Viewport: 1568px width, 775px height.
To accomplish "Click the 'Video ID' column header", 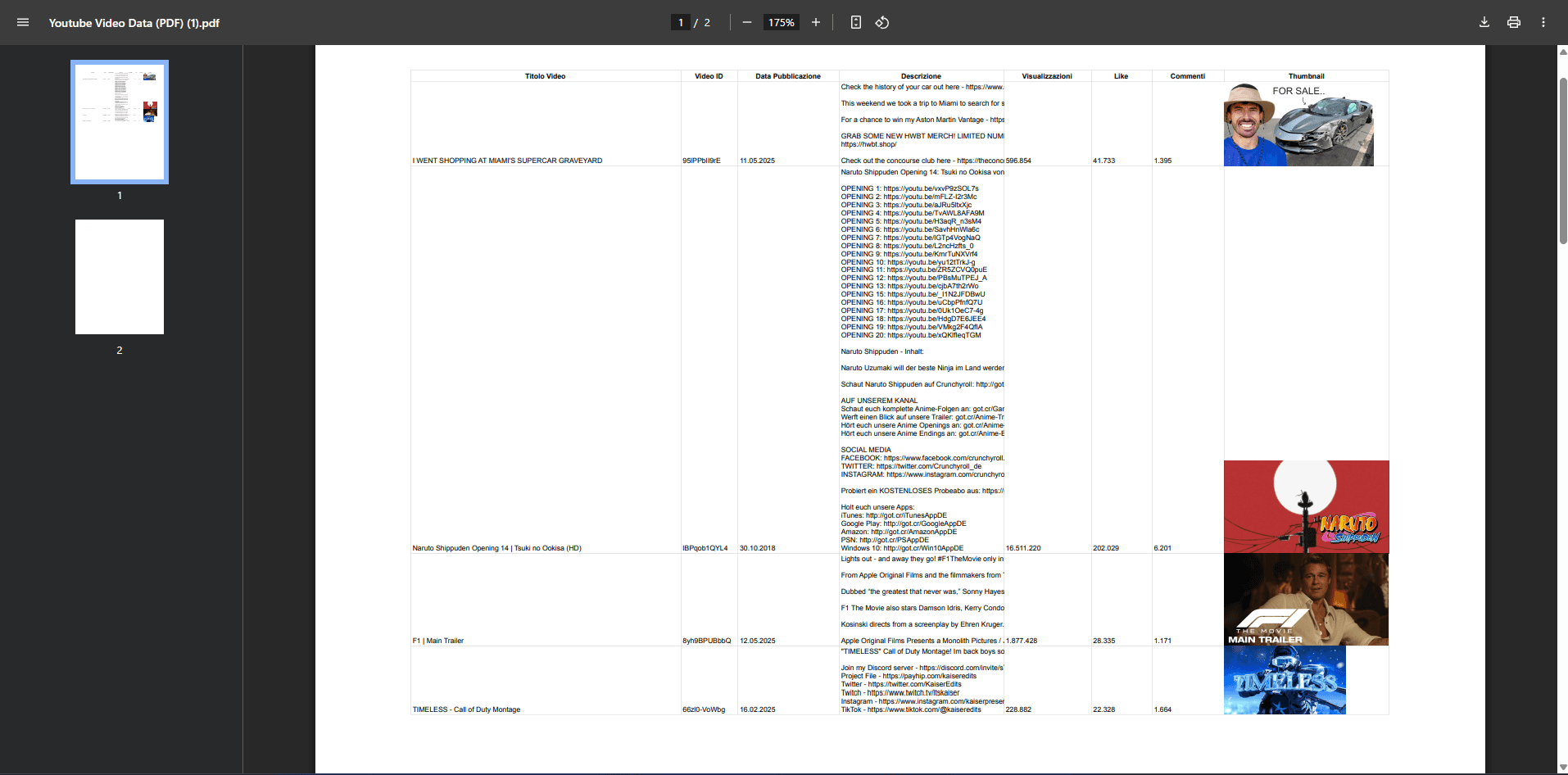I will click(x=709, y=76).
